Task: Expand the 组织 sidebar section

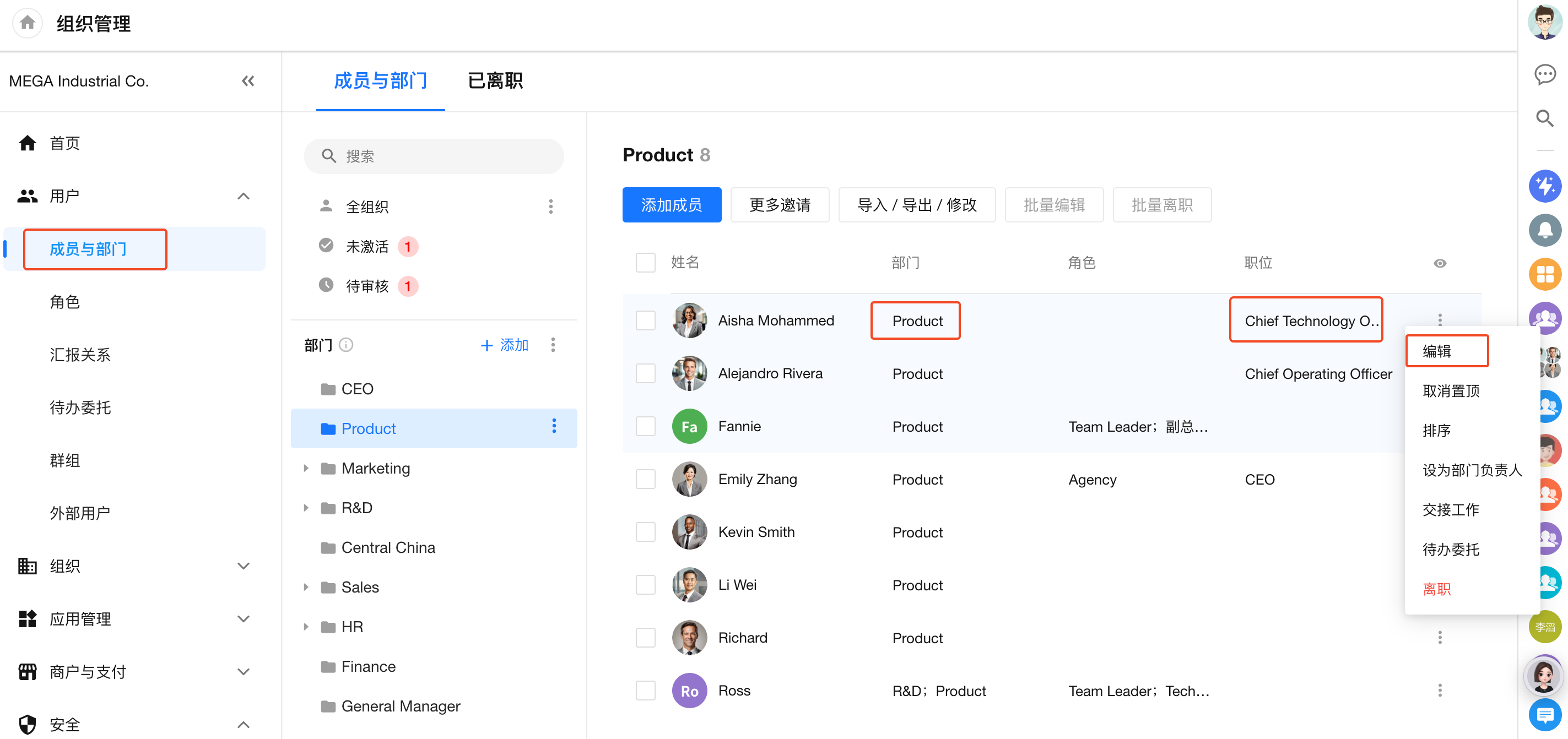Action: pyautogui.click(x=243, y=566)
